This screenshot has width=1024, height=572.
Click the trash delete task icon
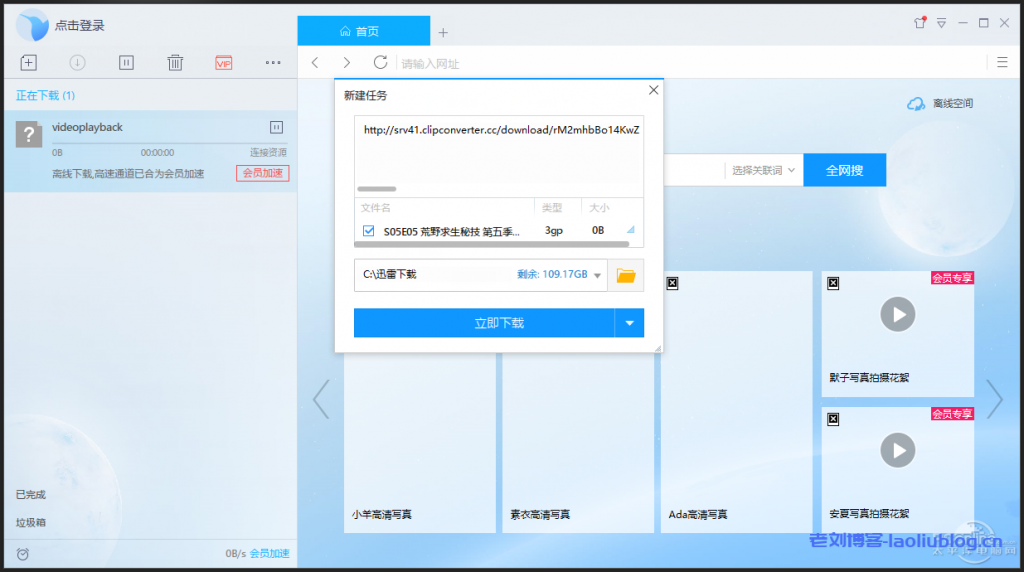(x=175, y=63)
